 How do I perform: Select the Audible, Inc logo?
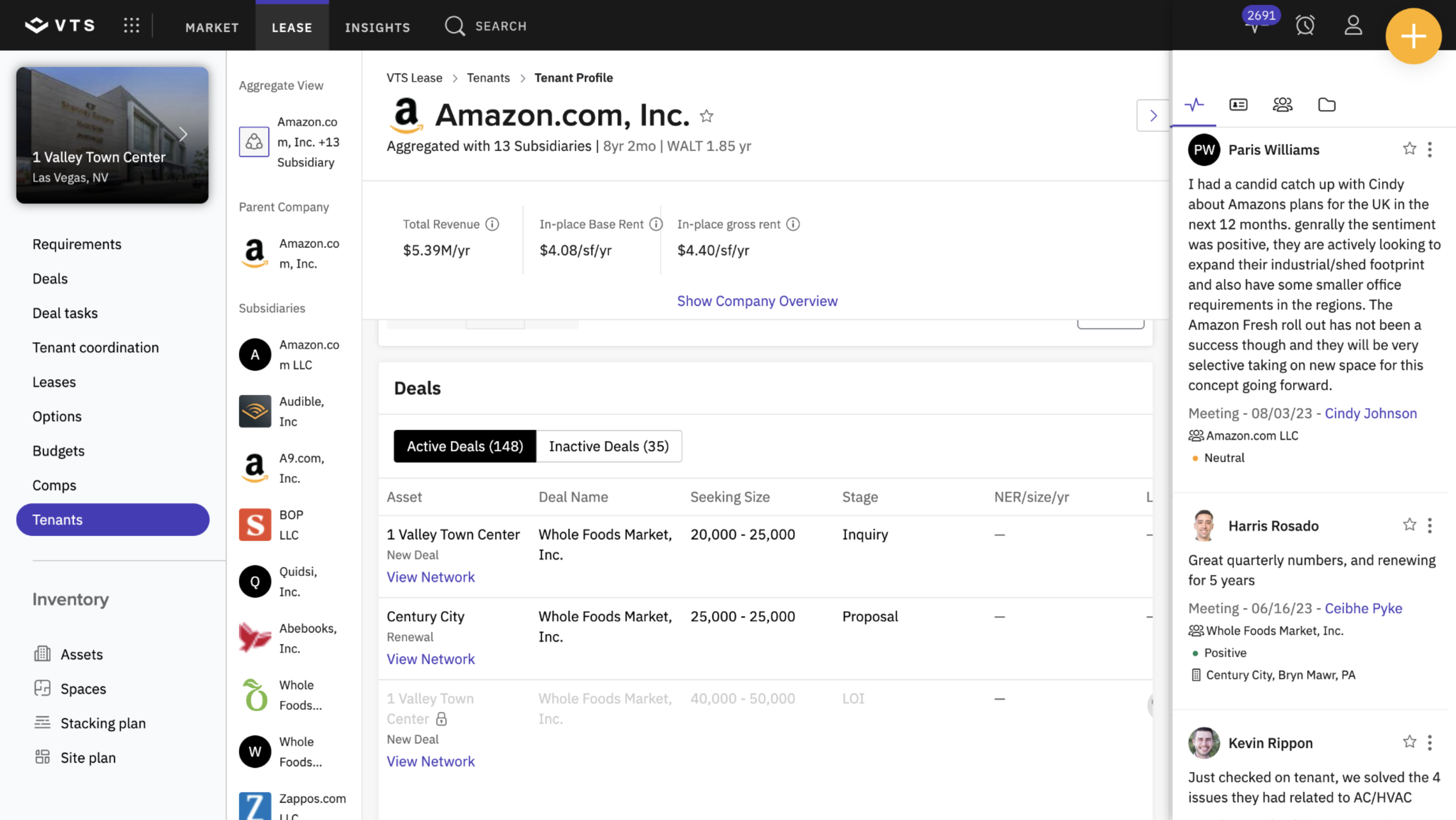tap(255, 411)
